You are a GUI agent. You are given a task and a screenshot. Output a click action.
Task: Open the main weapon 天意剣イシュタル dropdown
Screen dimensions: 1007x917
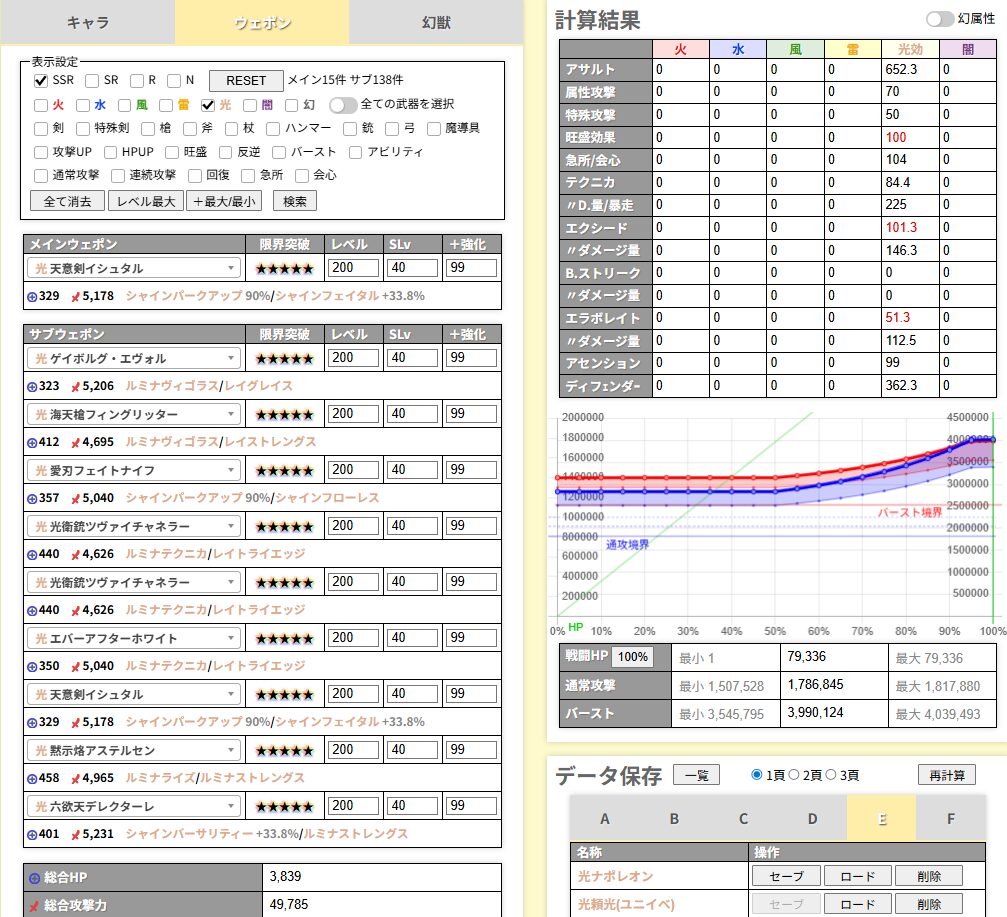click(133, 269)
